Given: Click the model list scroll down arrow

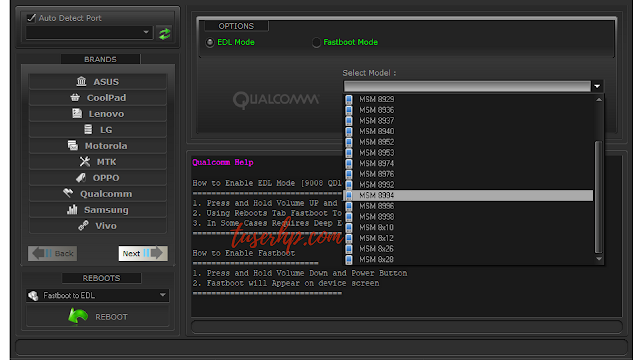Looking at the screenshot, I should click(599, 259).
